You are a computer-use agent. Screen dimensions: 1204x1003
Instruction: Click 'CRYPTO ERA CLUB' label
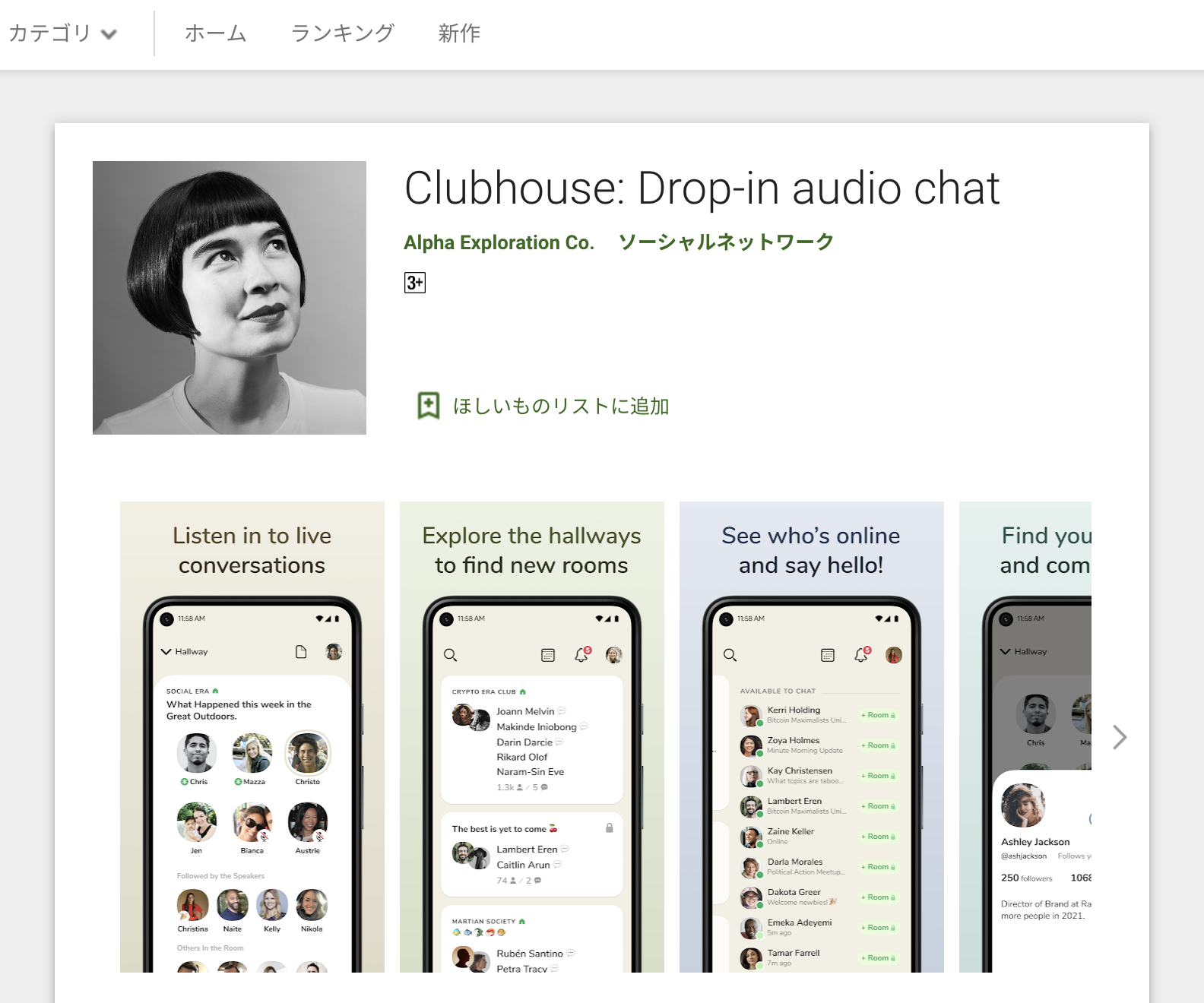pos(484,692)
